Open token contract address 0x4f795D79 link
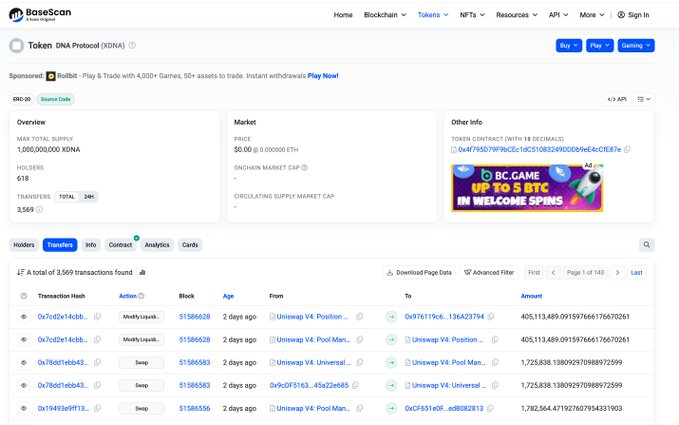 (x=540, y=149)
